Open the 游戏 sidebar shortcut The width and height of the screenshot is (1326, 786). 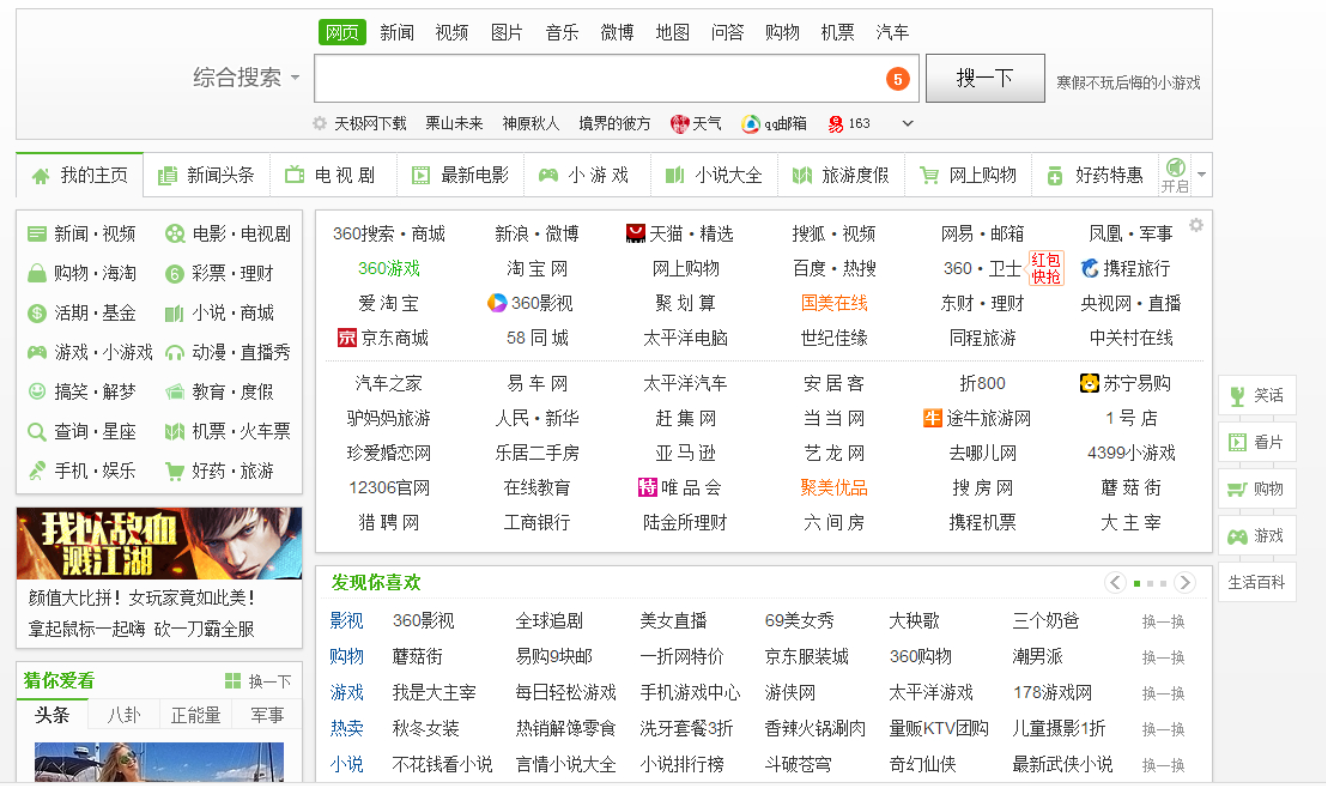[1257, 535]
